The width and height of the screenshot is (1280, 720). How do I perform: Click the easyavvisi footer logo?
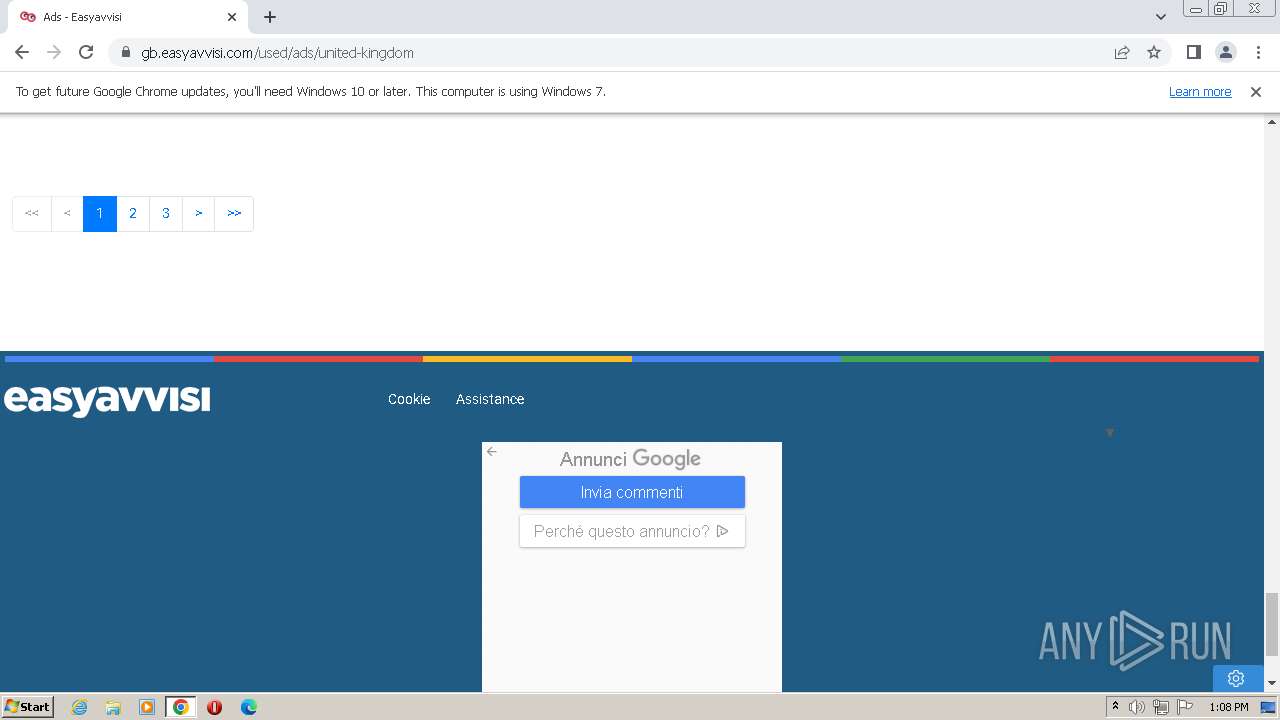(107, 400)
